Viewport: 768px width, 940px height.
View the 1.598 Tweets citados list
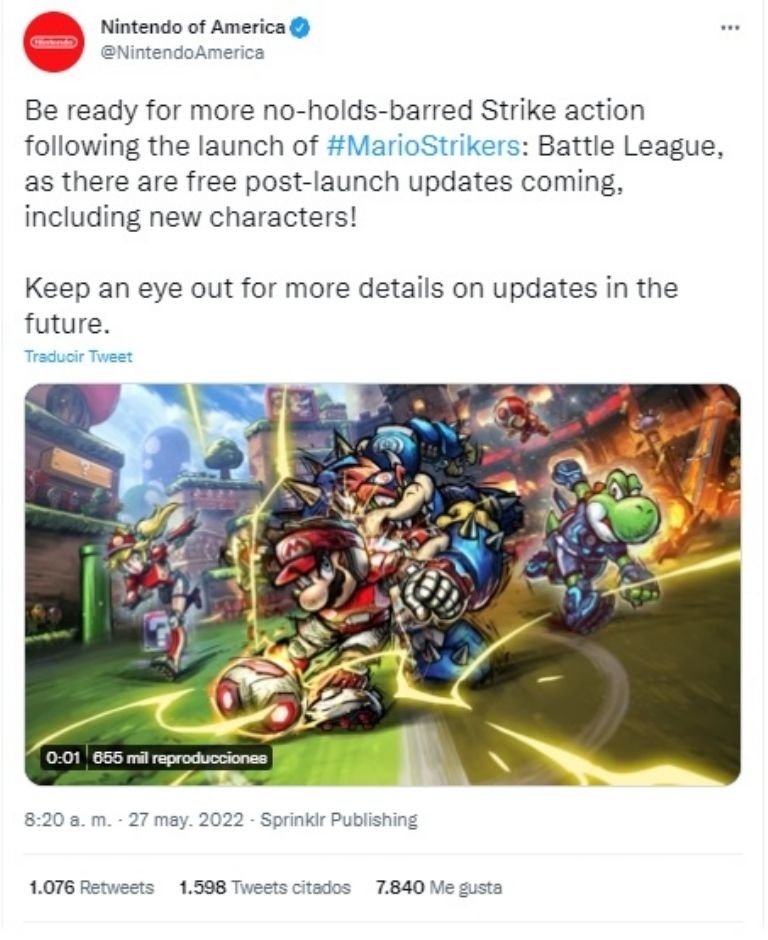tap(265, 887)
